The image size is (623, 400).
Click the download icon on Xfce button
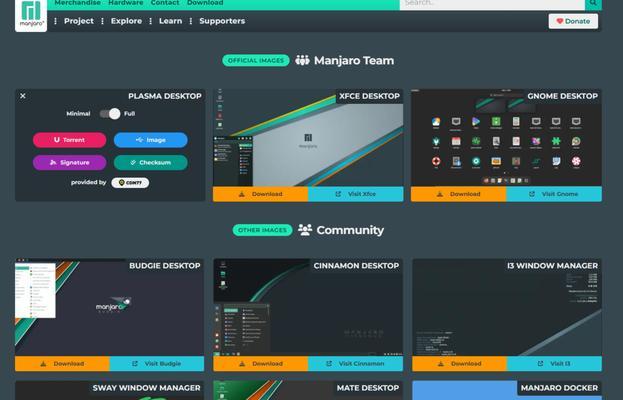click(242, 194)
